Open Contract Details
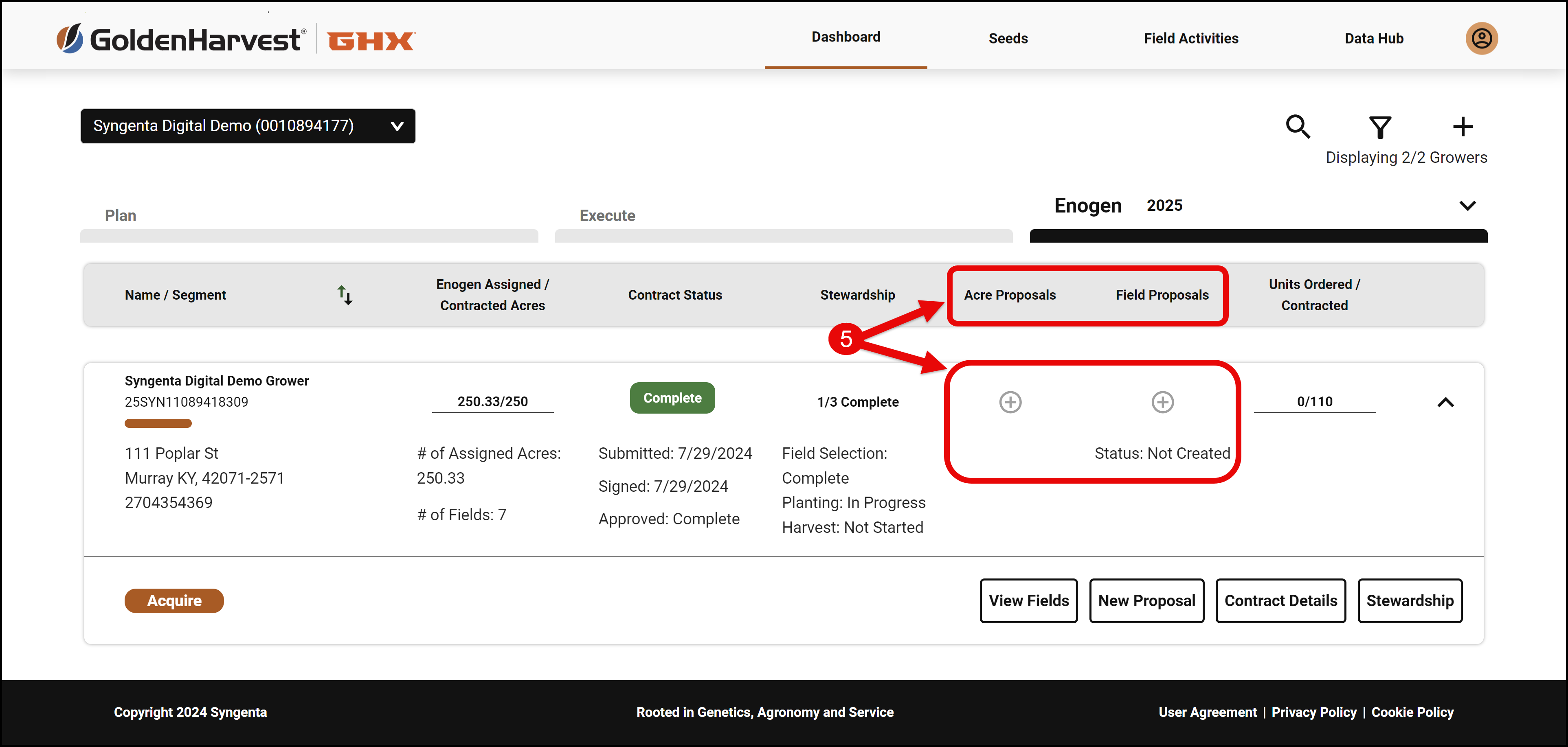 (x=1280, y=600)
